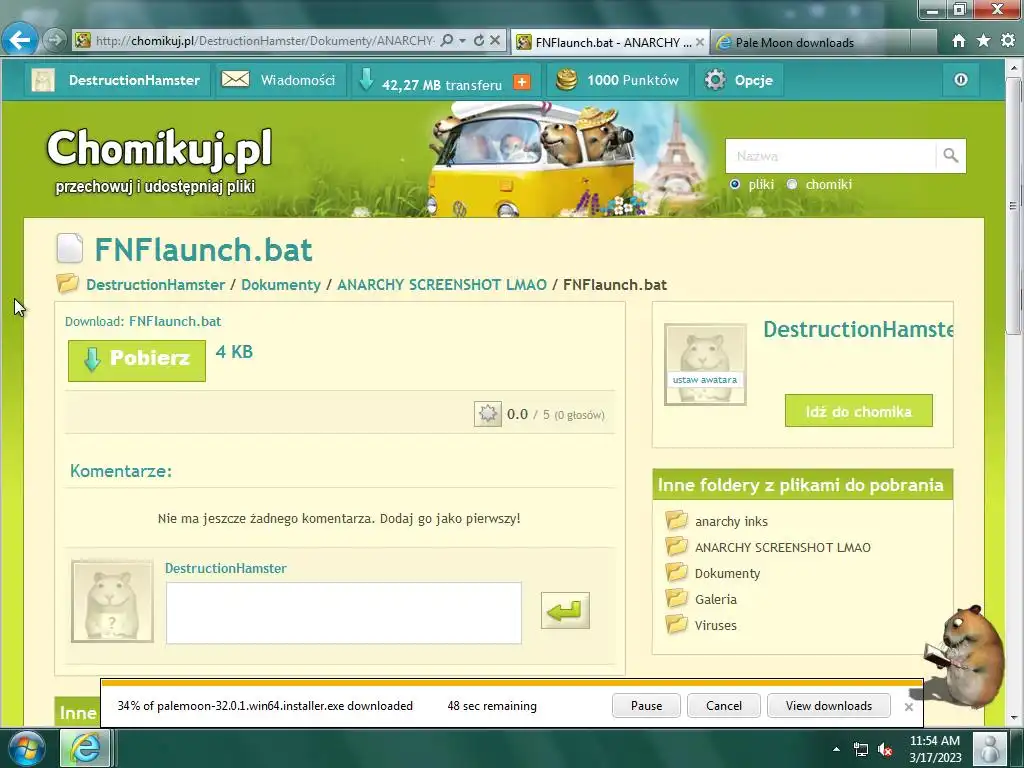Image resolution: width=1024 pixels, height=768 pixels.
Task: Click Internet Explorer taskbar icon
Action: click(86, 748)
